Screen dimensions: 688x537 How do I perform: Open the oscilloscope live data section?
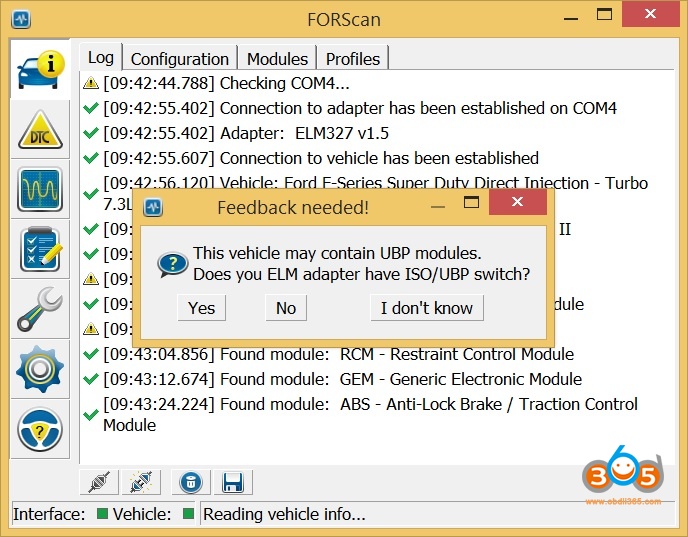(x=40, y=190)
